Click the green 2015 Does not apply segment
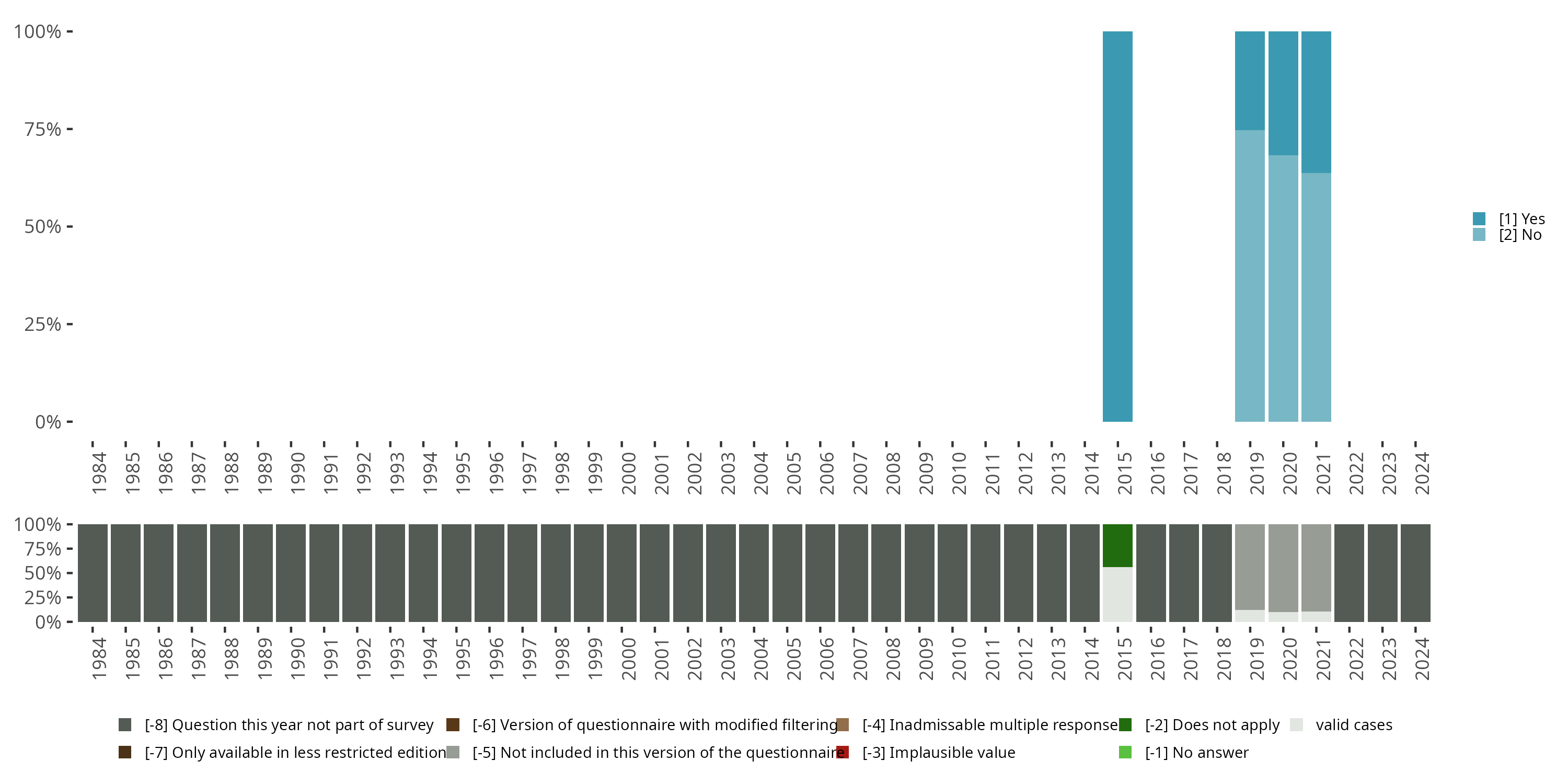The width and height of the screenshot is (1568, 784). pyautogui.click(x=1117, y=545)
